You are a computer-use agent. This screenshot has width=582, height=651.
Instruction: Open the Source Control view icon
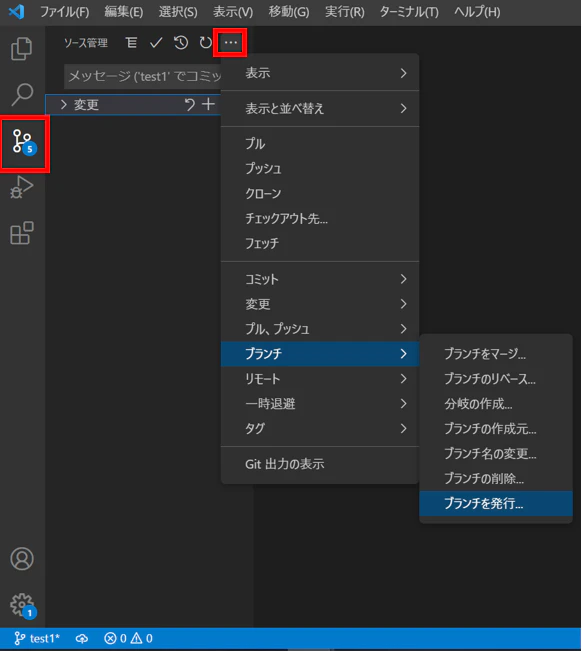pos(23,143)
